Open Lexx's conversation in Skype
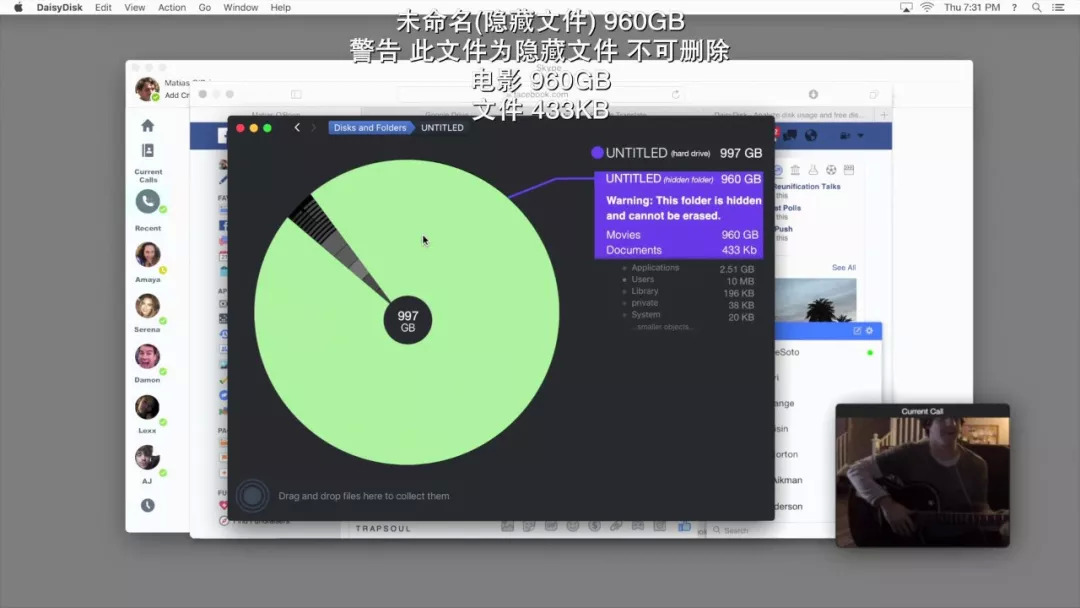 [147, 407]
